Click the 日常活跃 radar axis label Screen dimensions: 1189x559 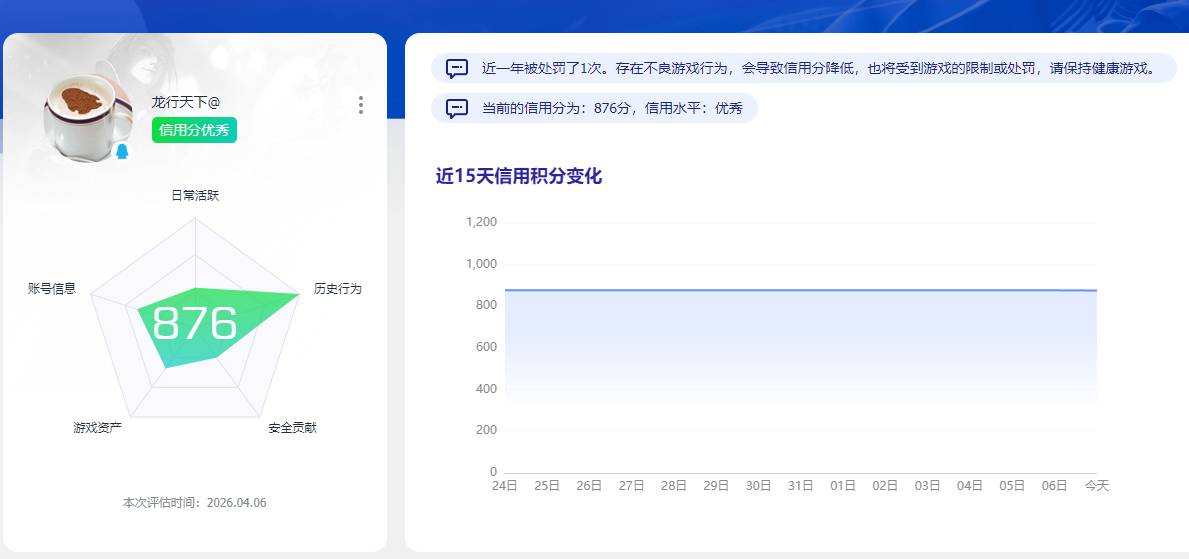click(195, 196)
